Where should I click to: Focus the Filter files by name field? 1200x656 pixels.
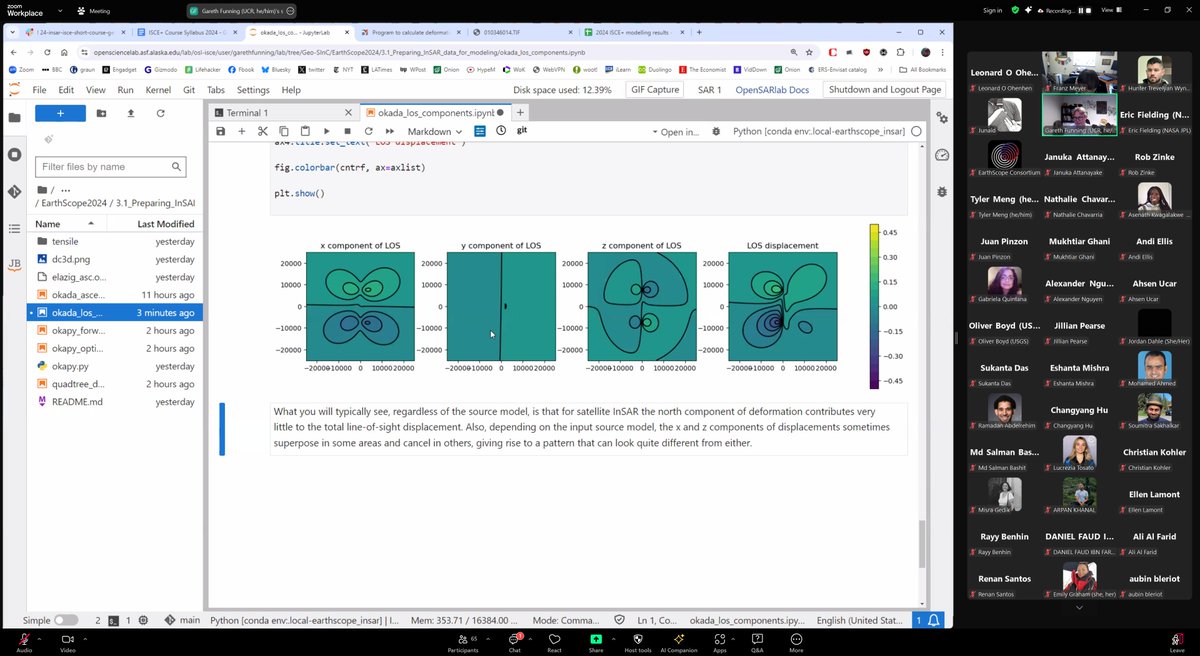[x=110, y=167]
